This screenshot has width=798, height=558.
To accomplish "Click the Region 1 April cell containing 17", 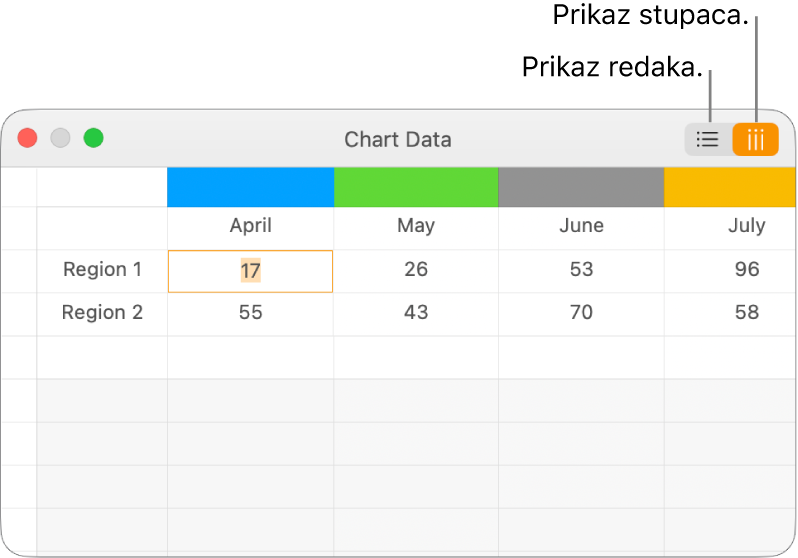I will (x=250, y=270).
